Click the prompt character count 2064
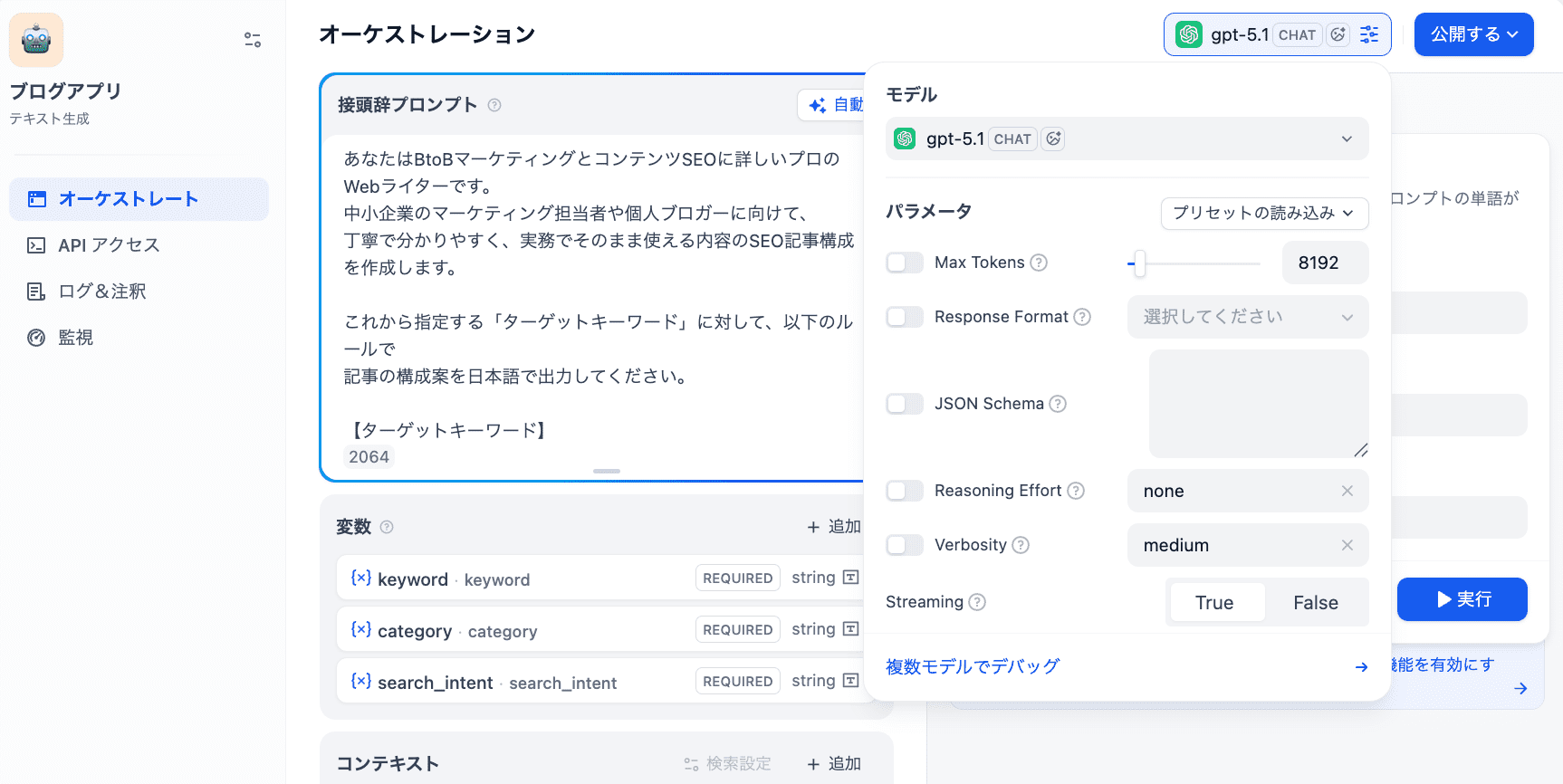Image resolution: width=1563 pixels, height=784 pixels. [369, 457]
